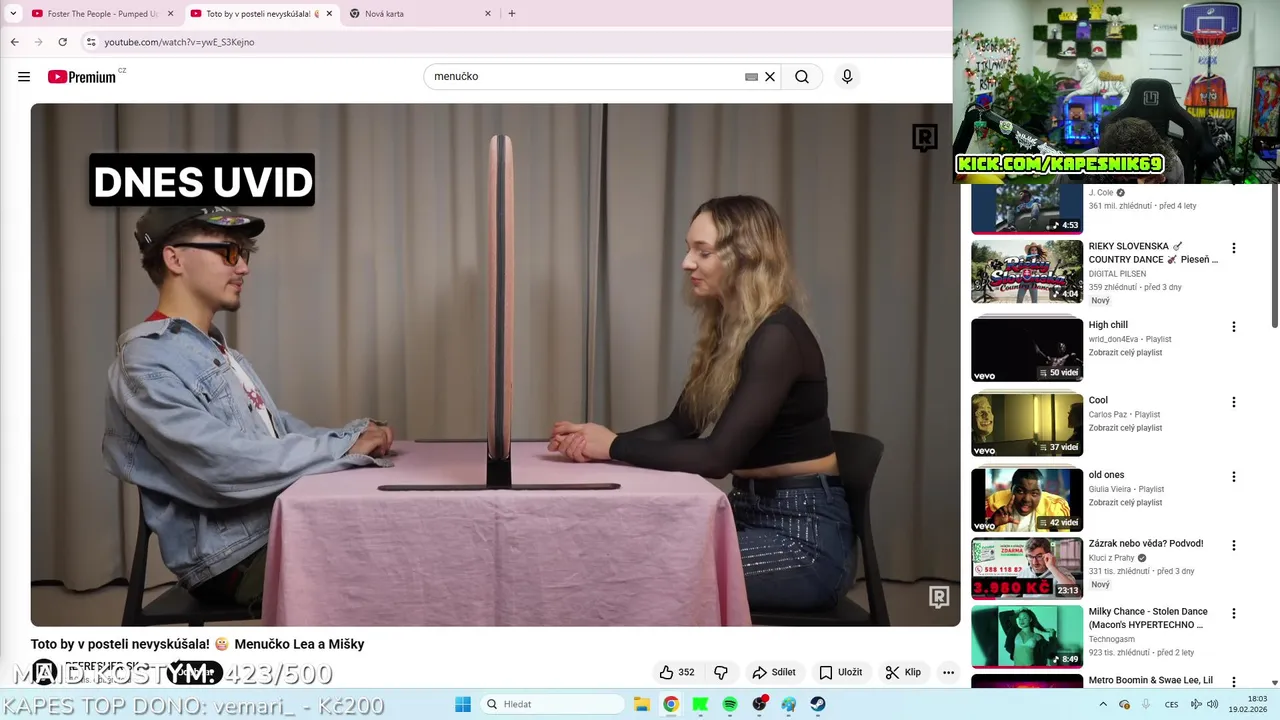This screenshot has height=720, width=1280.
Task: Open Cool playlist thumbnail
Action: click(1027, 424)
